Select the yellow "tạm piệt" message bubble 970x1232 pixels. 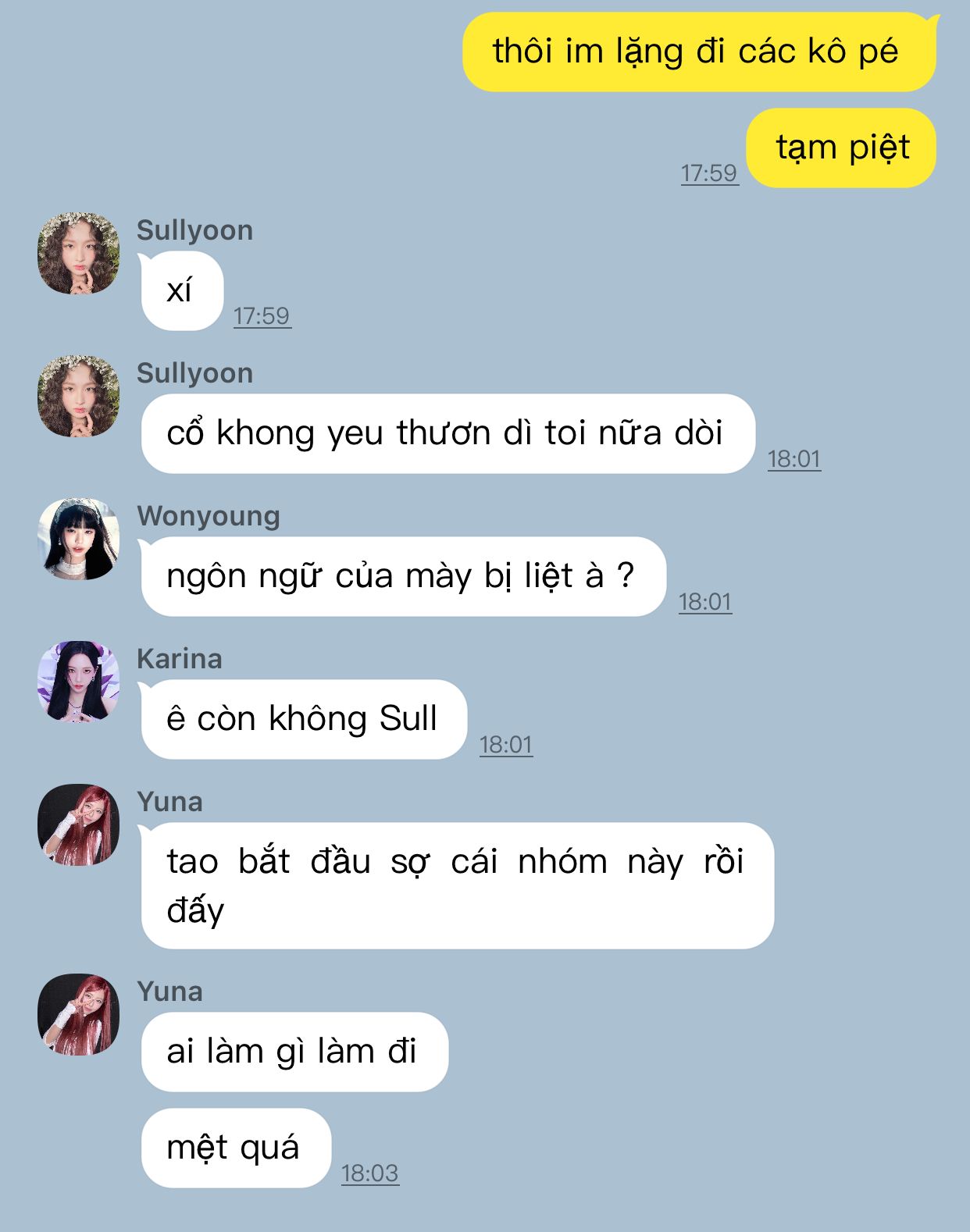[x=841, y=148]
